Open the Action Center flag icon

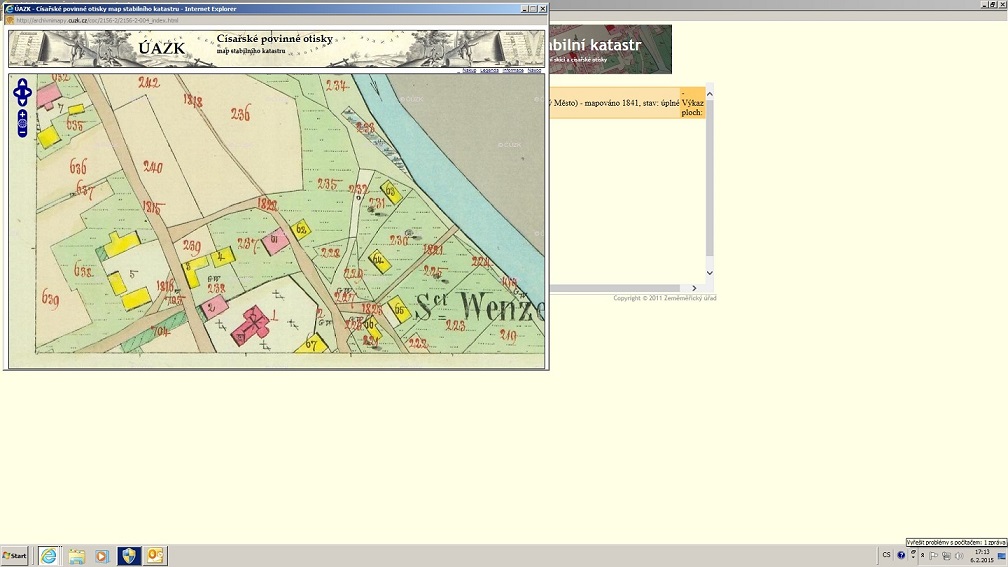[933, 555]
